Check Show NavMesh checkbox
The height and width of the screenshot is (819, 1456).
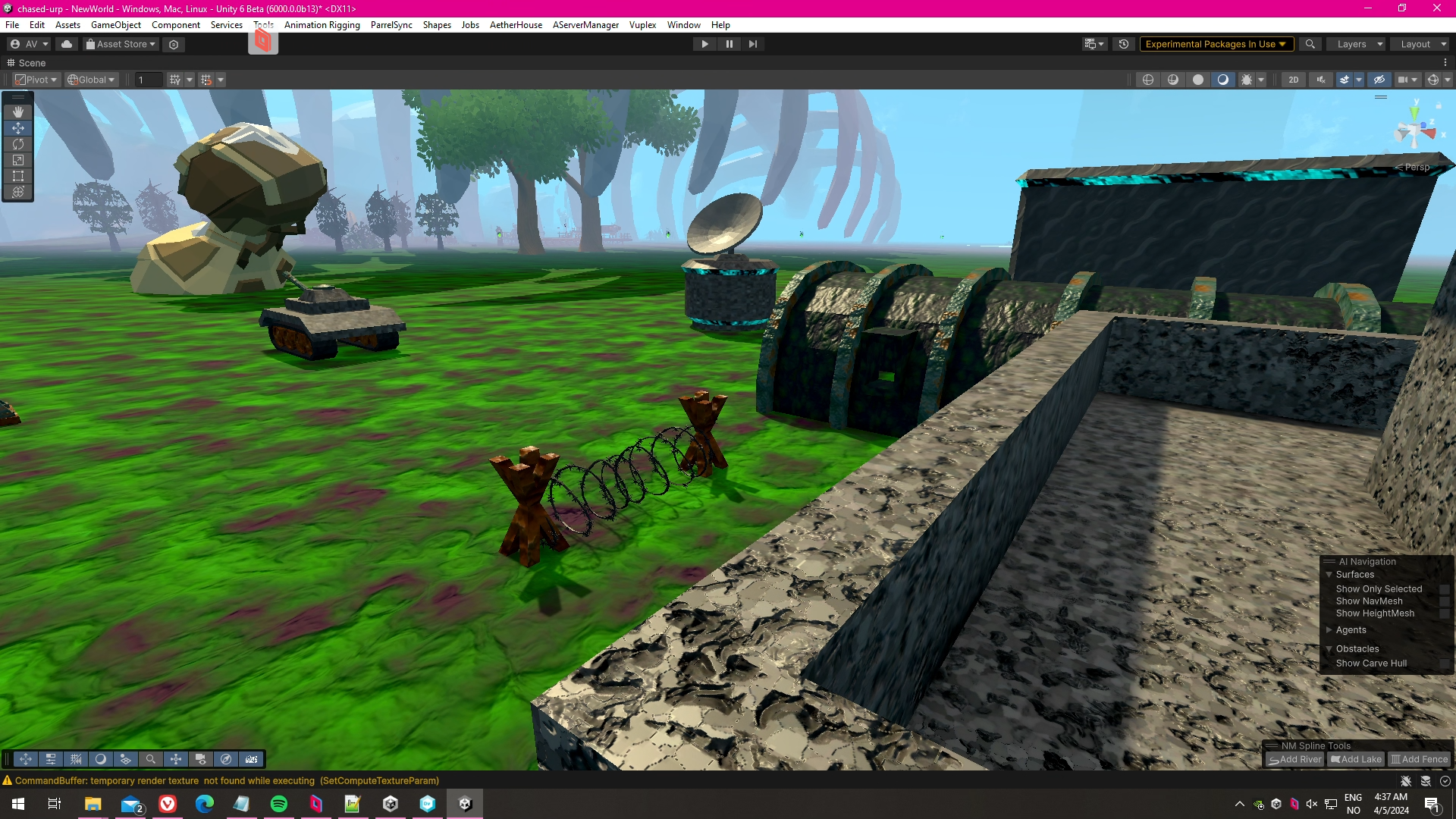[x=1444, y=601]
